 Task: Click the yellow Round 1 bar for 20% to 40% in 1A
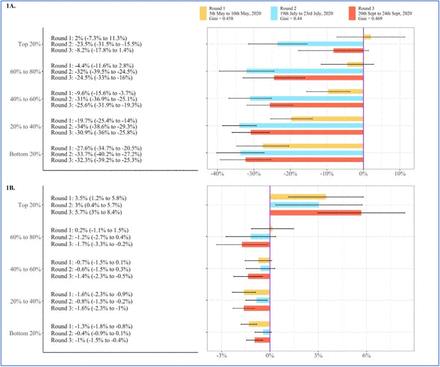tap(327, 119)
